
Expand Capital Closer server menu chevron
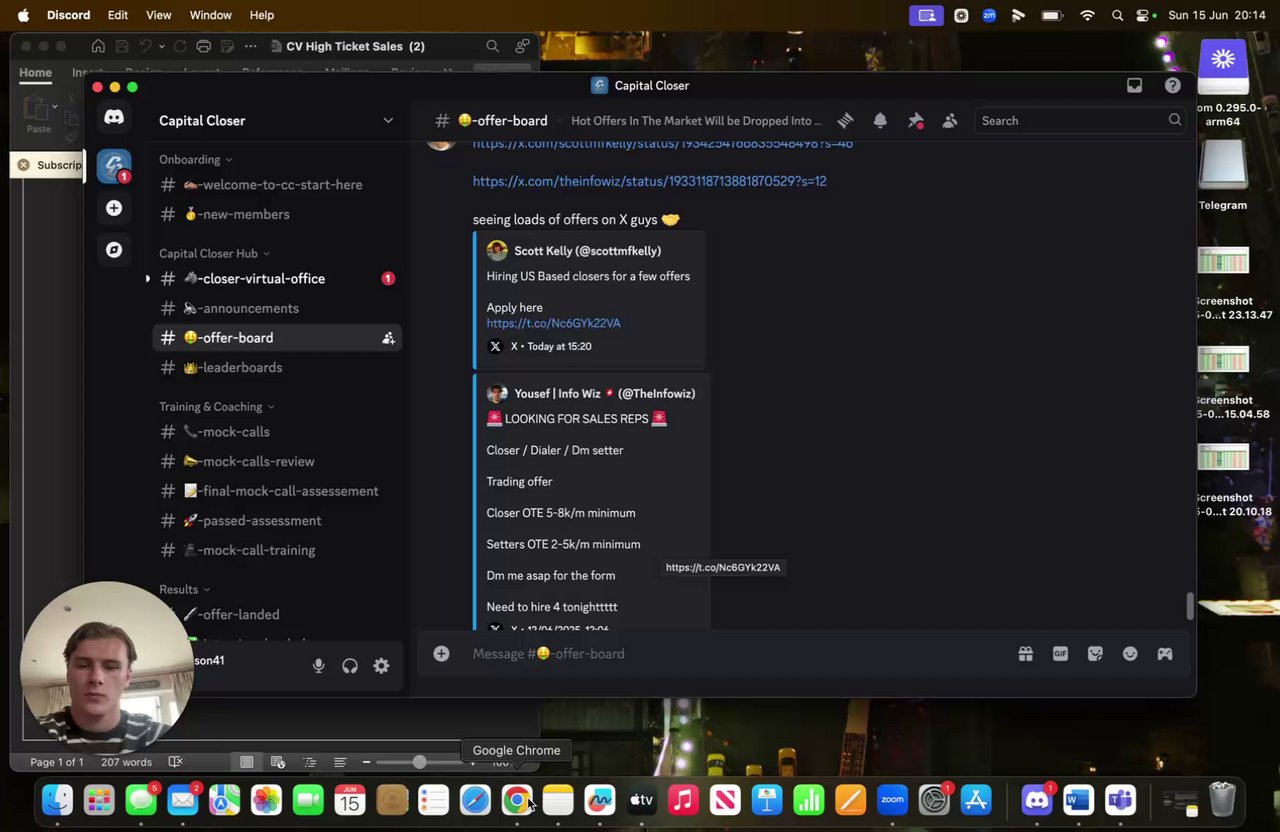(388, 120)
